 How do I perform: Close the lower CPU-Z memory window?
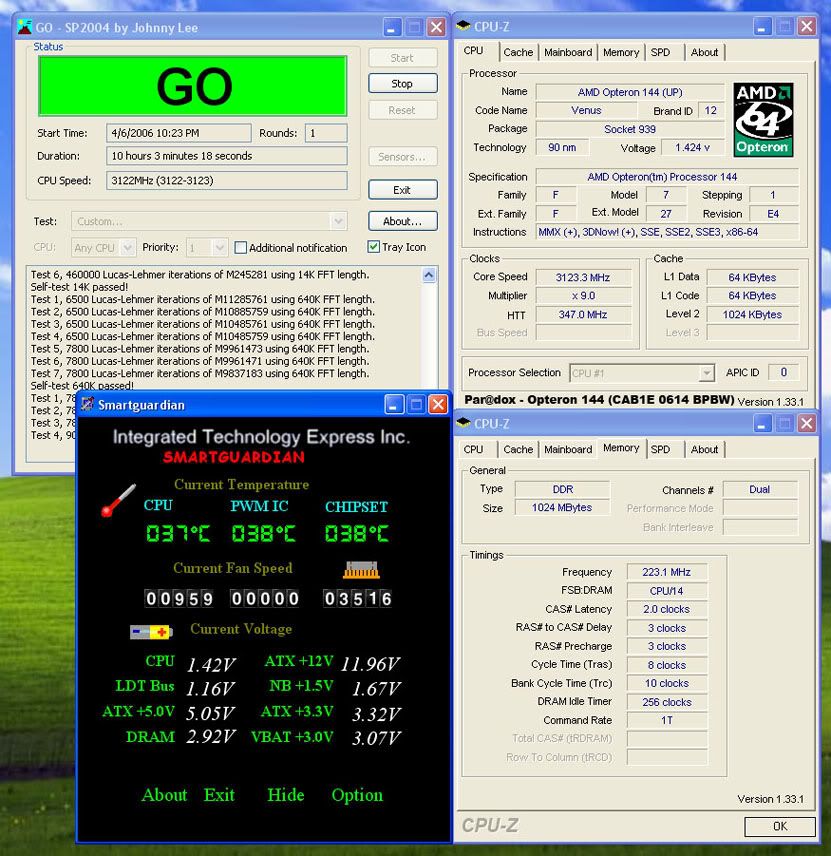tap(806, 423)
